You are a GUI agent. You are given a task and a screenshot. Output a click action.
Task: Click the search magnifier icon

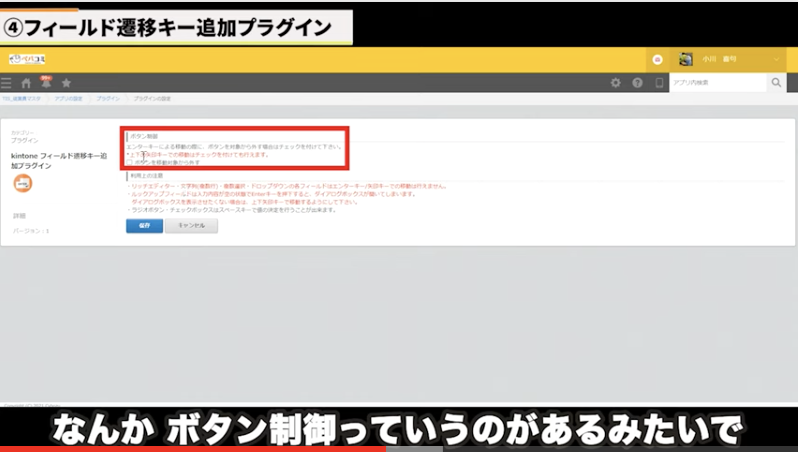coord(776,83)
